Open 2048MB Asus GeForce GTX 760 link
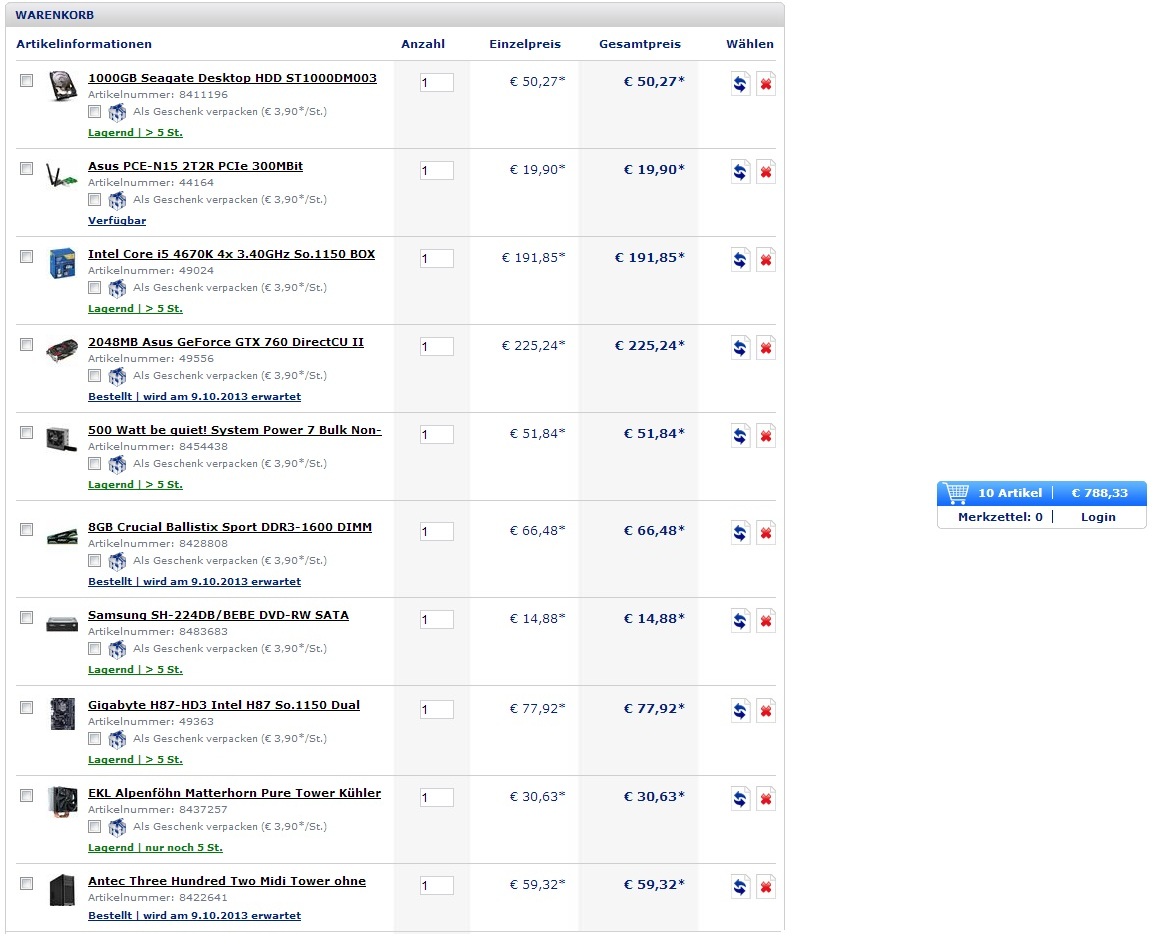This screenshot has height=948, width=1159. coord(225,341)
